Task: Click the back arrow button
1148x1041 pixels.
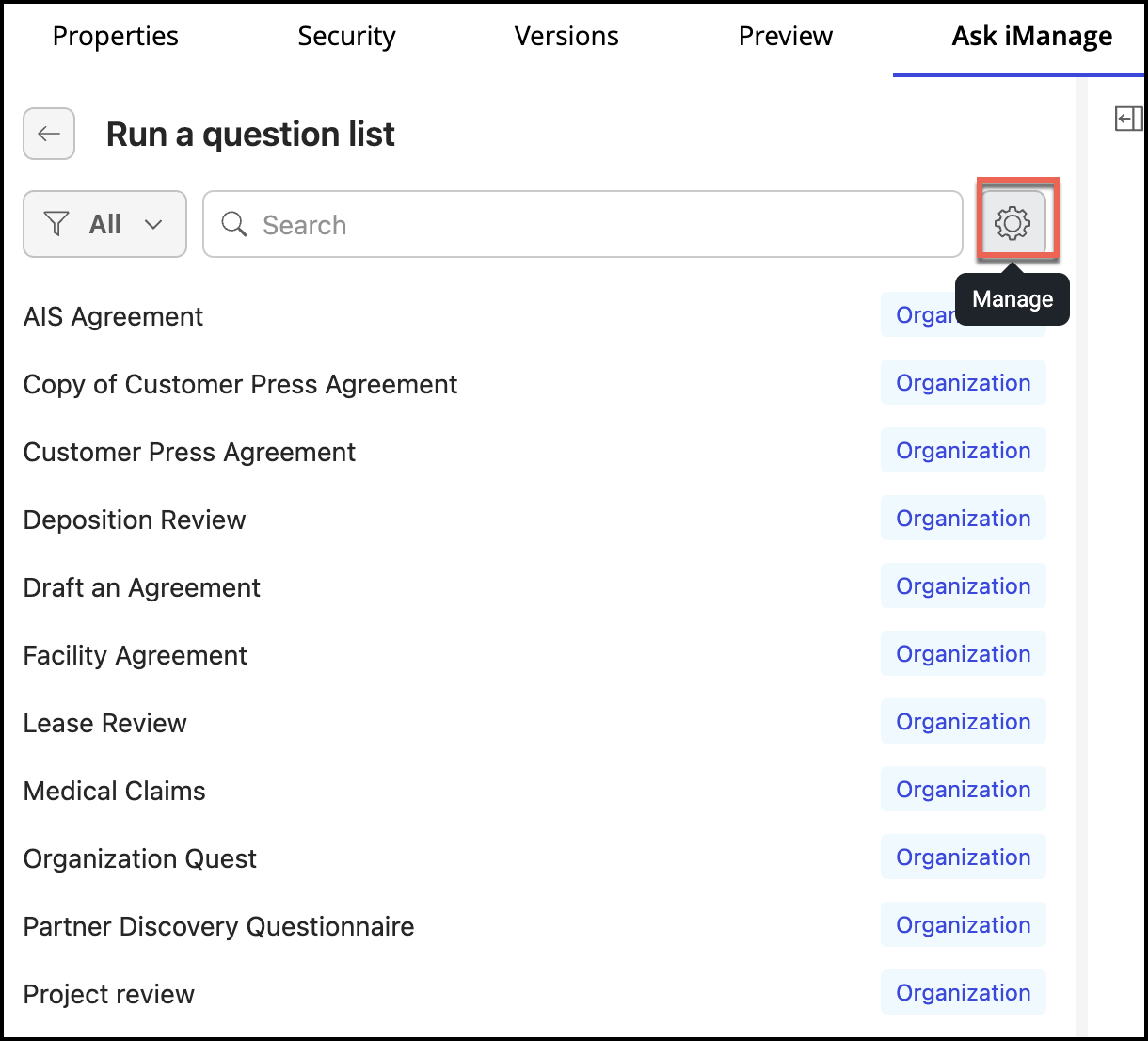Action: coord(49,134)
